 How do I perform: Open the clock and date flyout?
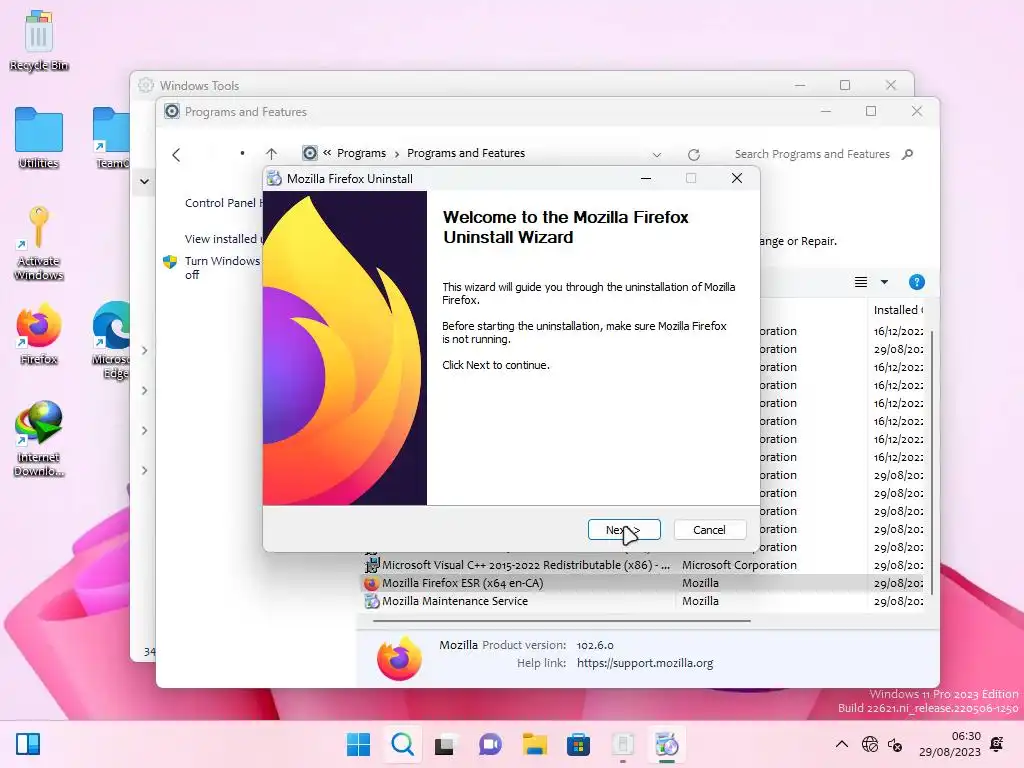pyautogui.click(x=950, y=744)
